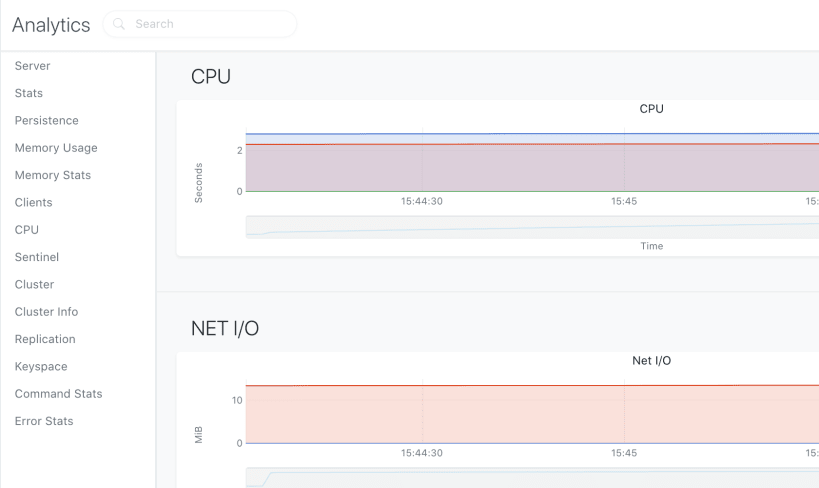Click the Net I/O chart range slider

[532, 478]
